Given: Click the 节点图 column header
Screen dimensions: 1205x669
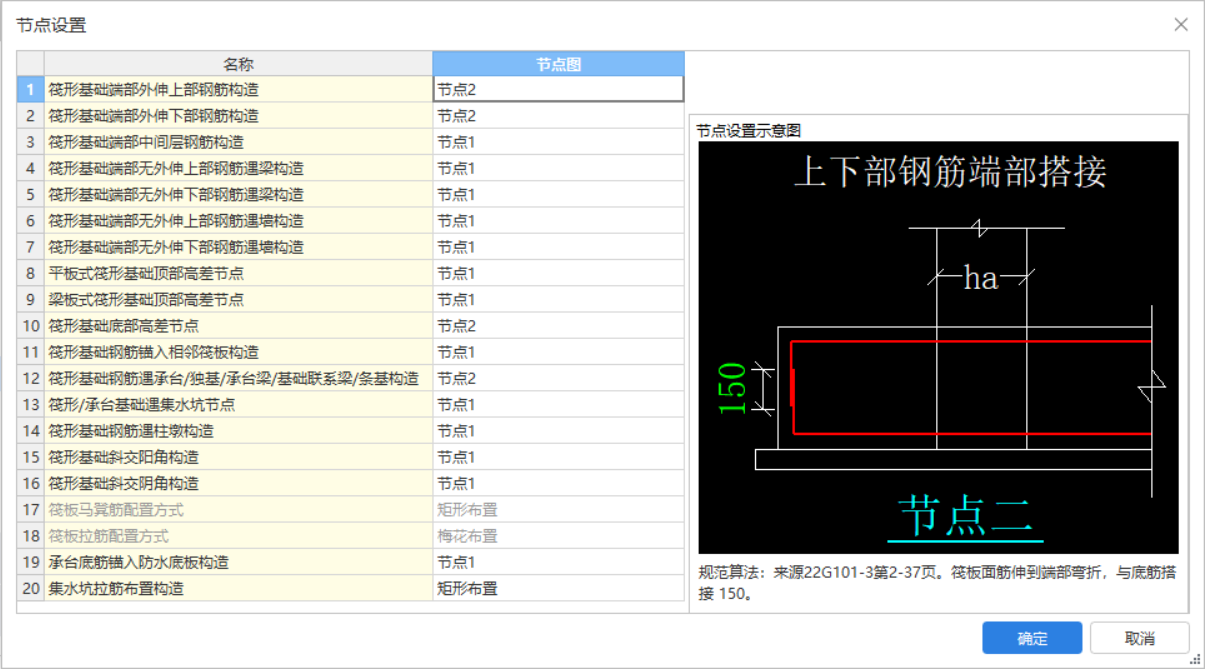Looking at the screenshot, I should [x=559, y=64].
